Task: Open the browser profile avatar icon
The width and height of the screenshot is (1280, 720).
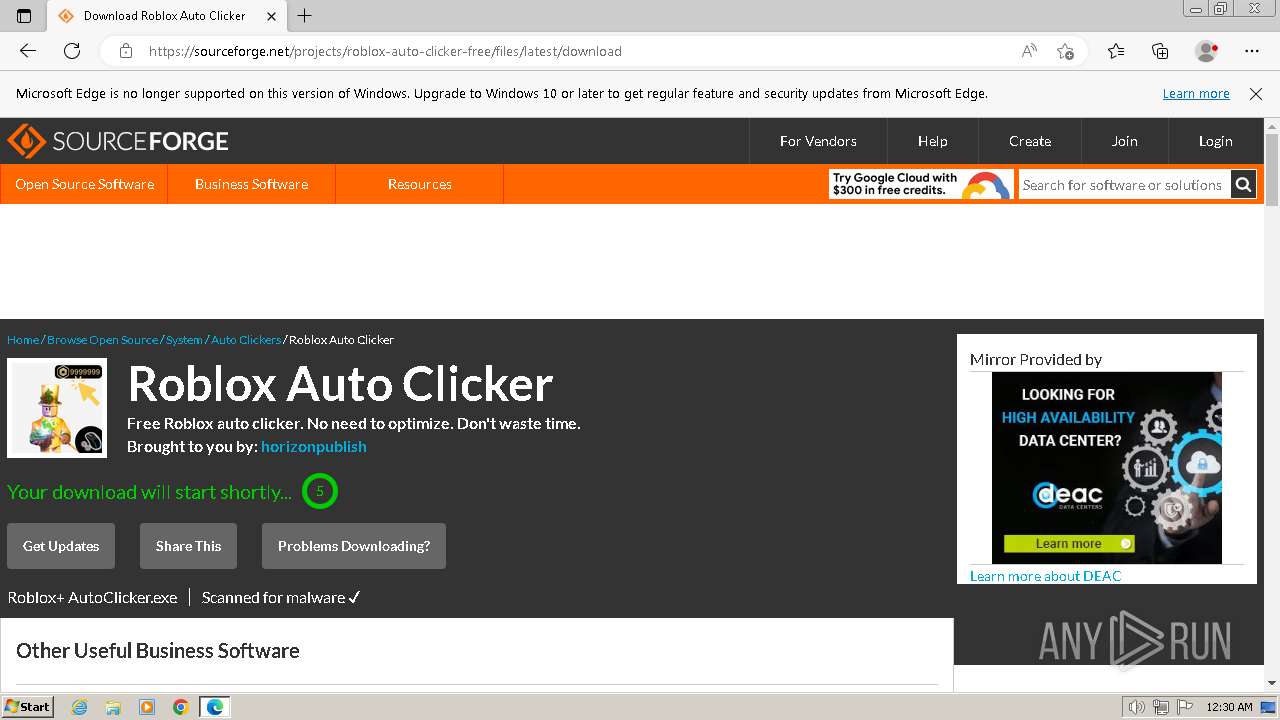Action: (x=1207, y=51)
